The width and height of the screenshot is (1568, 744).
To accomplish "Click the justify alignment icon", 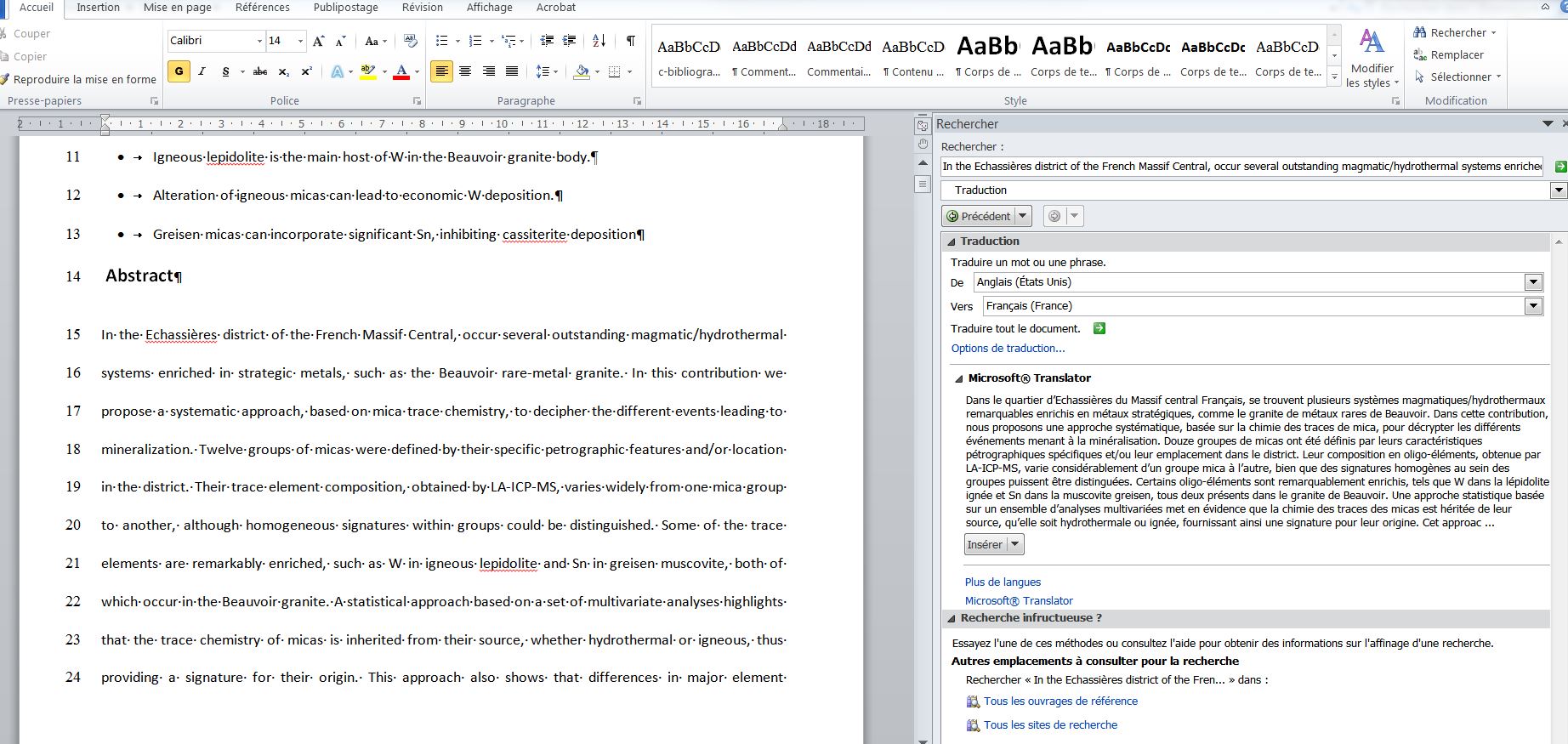I will tap(512, 71).
